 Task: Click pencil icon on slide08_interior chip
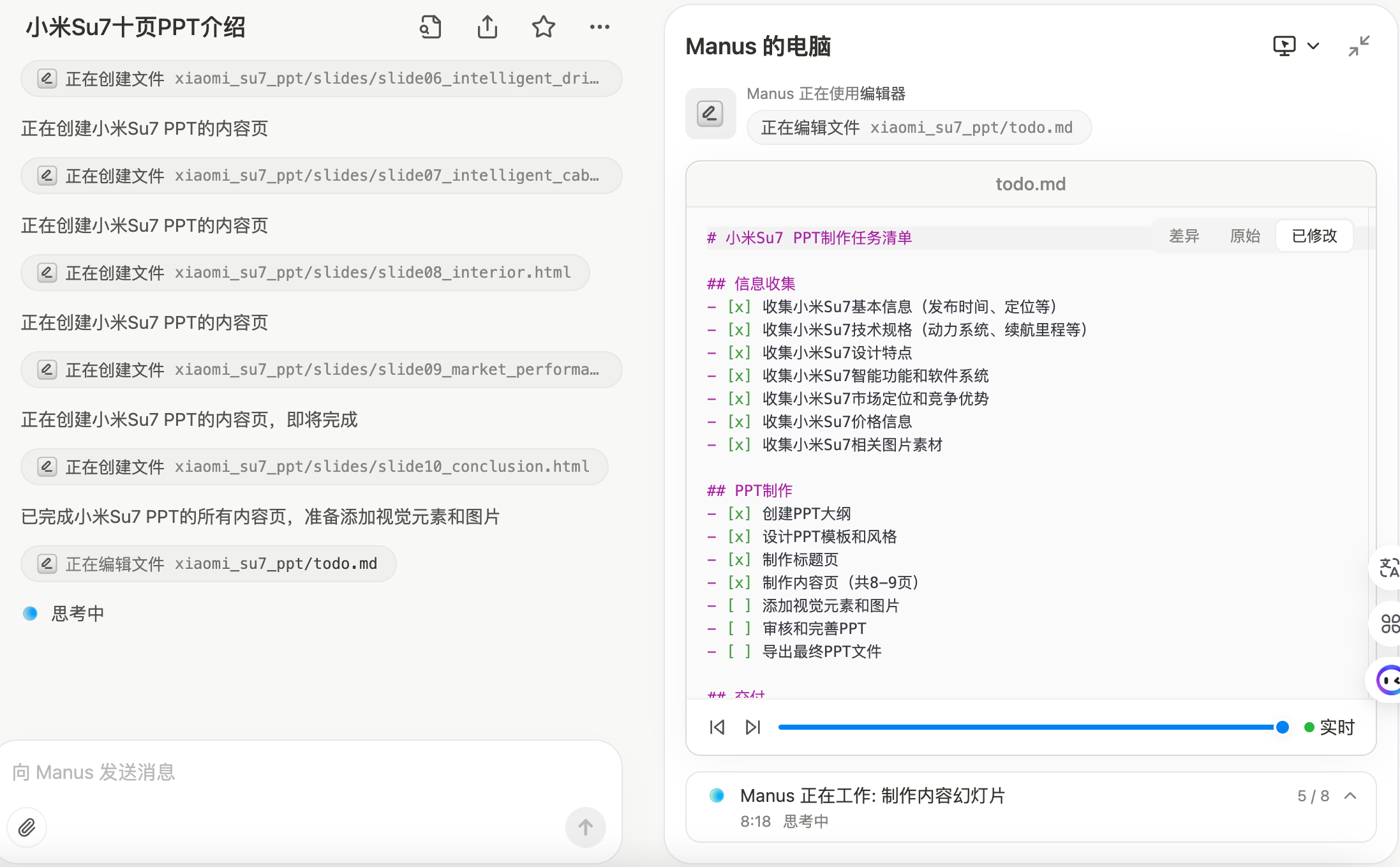(x=47, y=273)
